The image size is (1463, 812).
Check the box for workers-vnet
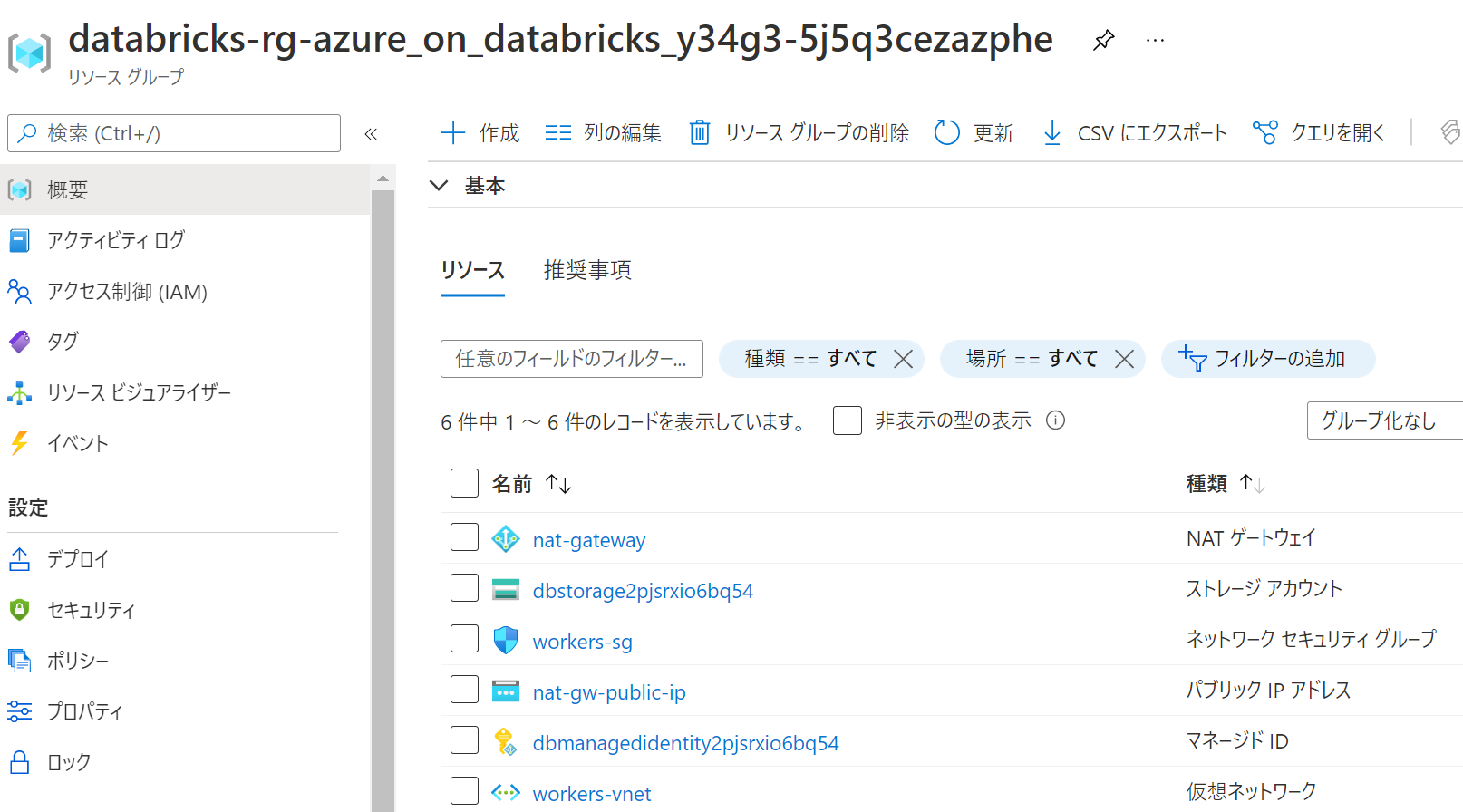(x=464, y=790)
